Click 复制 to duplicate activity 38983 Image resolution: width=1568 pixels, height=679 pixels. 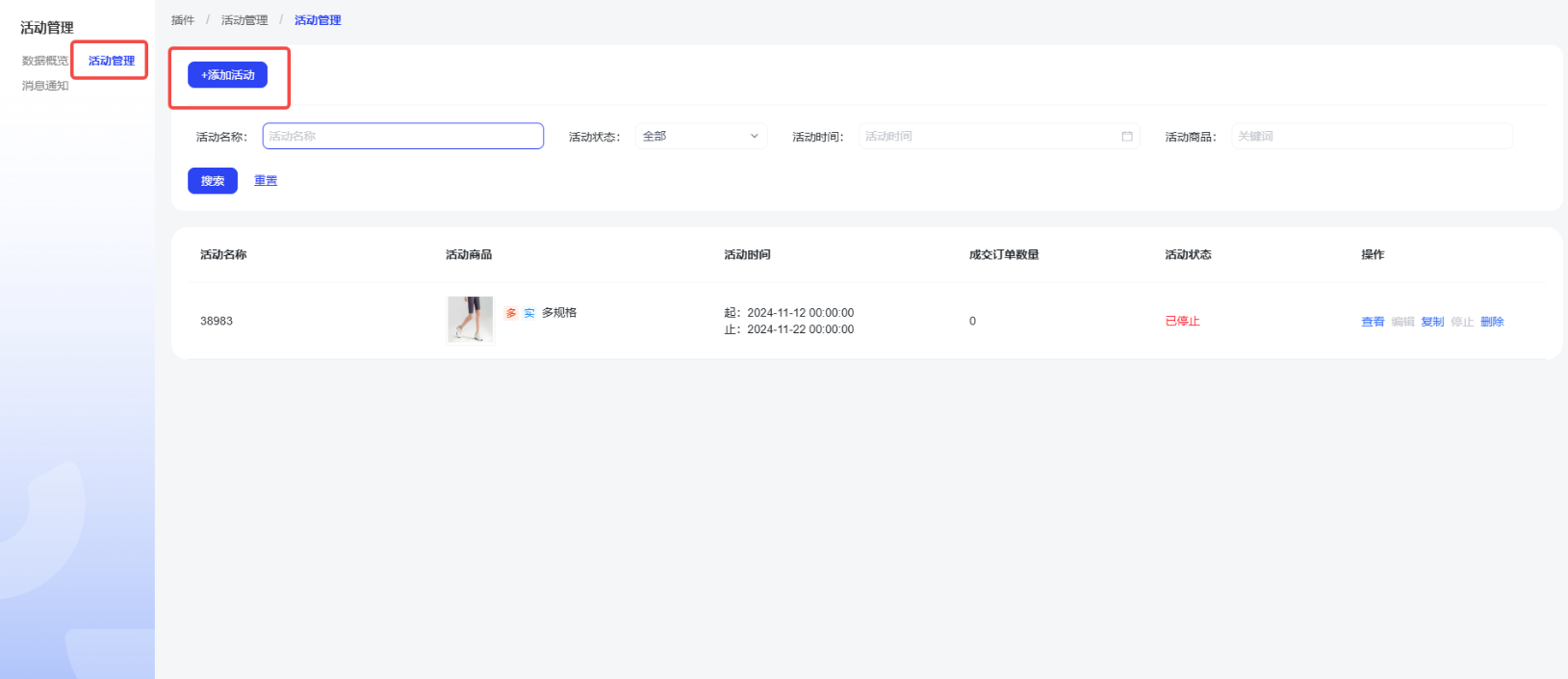[1432, 322]
